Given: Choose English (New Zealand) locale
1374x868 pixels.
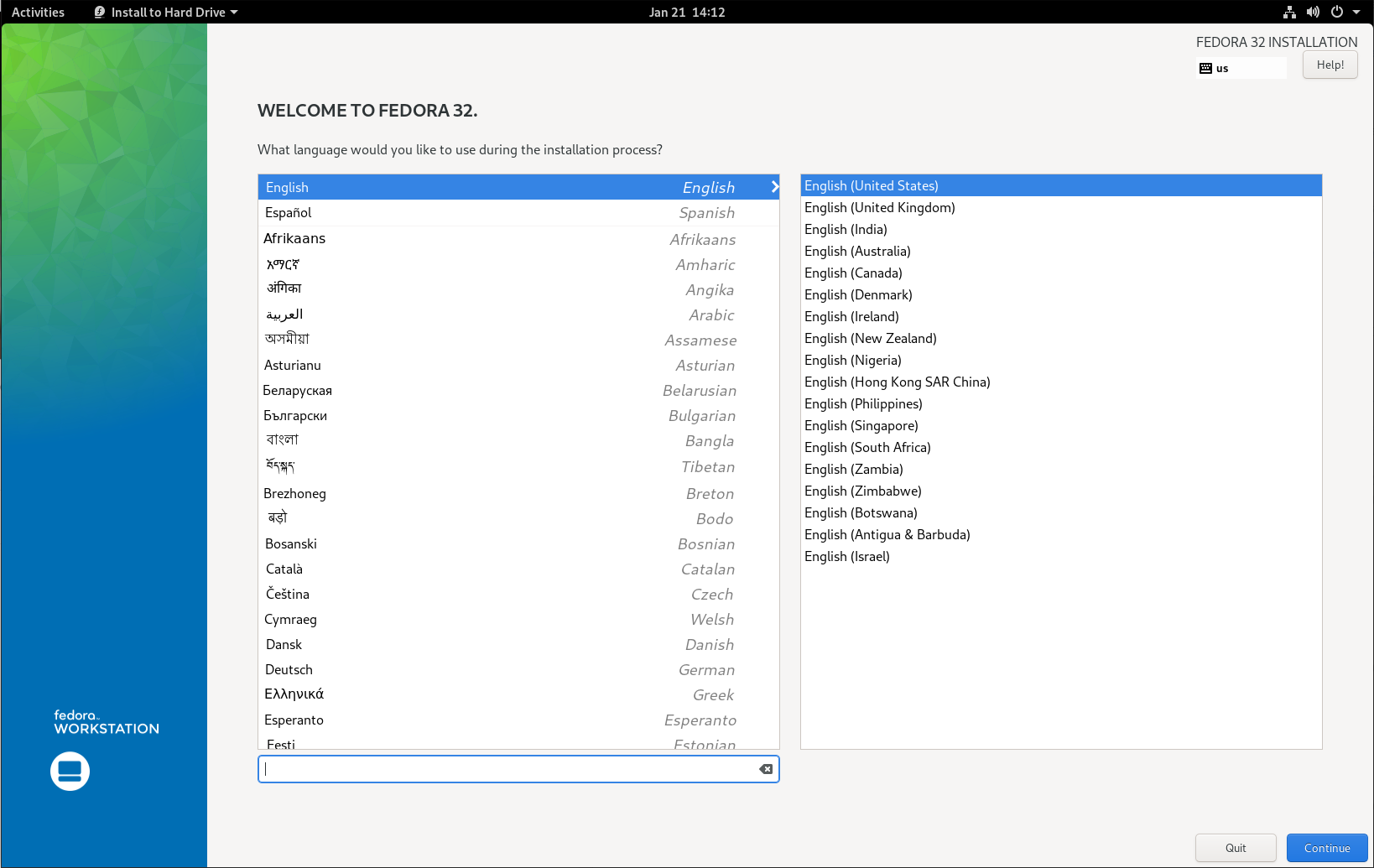Looking at the screenshot, I should 1061,338.
